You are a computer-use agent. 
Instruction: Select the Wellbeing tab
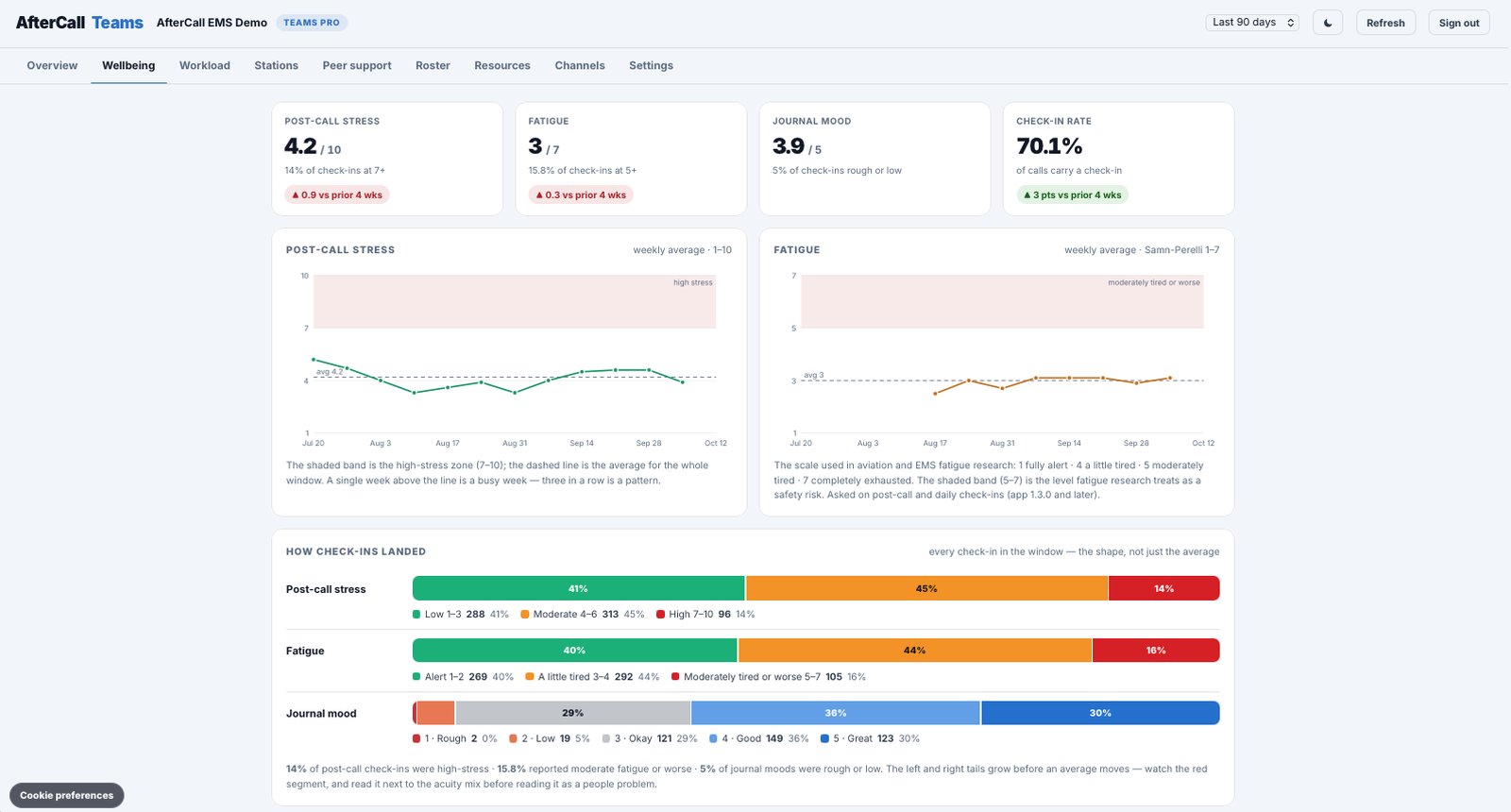128,65
